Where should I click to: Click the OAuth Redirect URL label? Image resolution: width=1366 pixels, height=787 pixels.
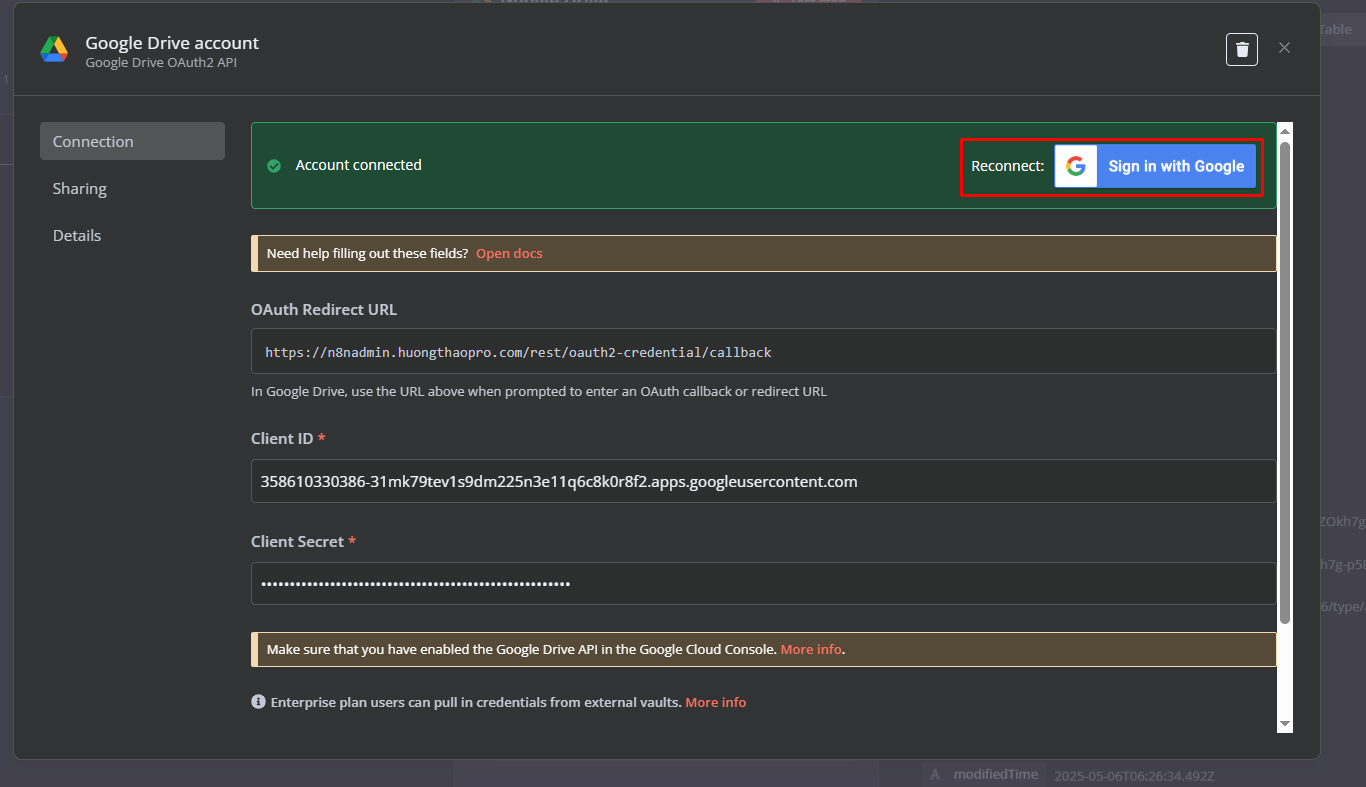(324, 309)
